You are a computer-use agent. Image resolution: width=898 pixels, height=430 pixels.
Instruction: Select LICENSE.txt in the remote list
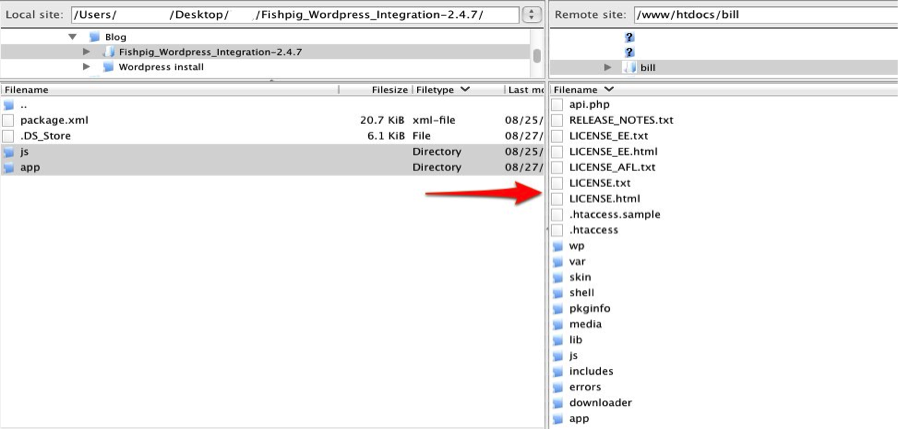(x=600, y=183)
